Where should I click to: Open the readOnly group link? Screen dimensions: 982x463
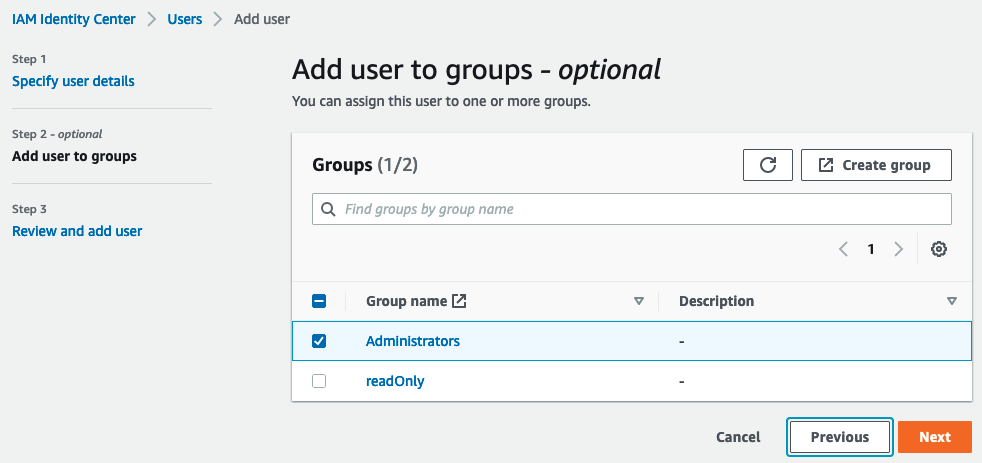tap(395, 380)
